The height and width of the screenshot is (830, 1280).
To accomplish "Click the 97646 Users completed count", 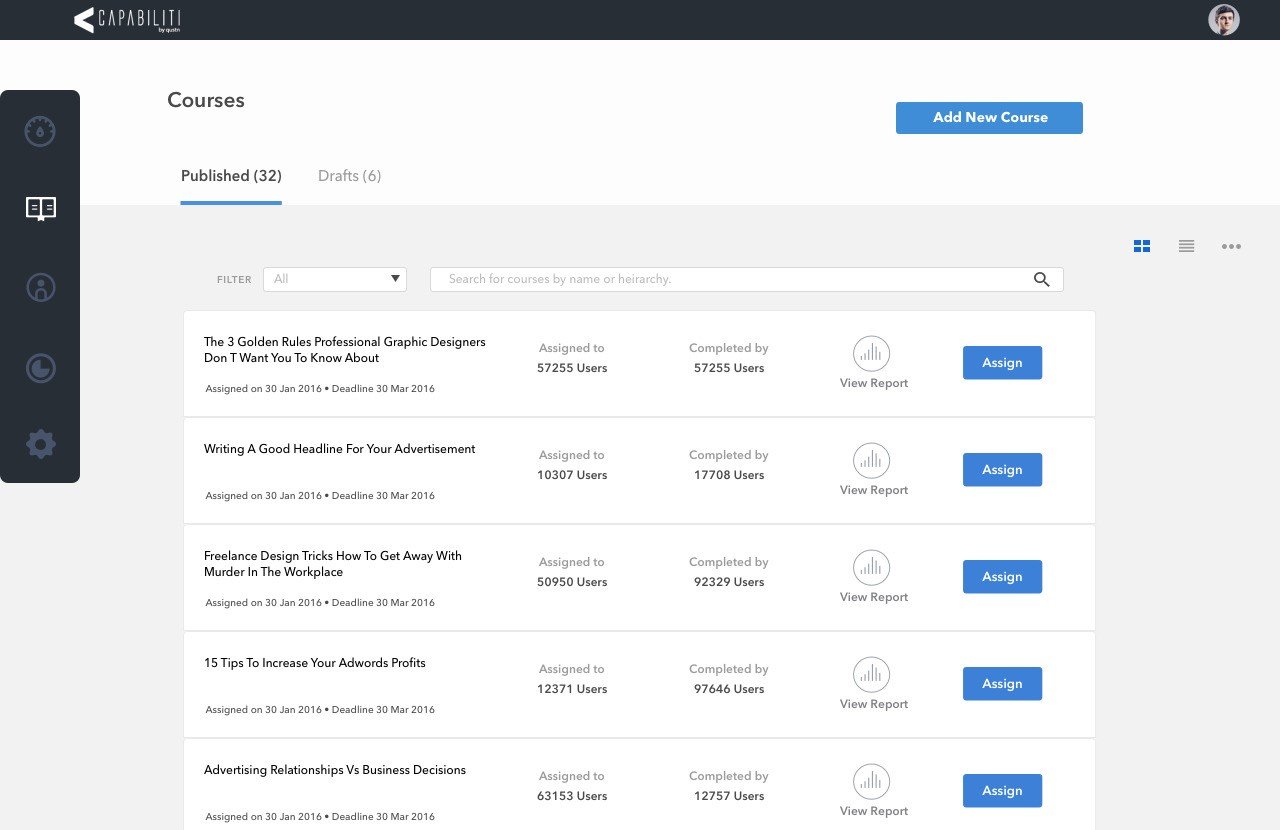I will point(729,689).
